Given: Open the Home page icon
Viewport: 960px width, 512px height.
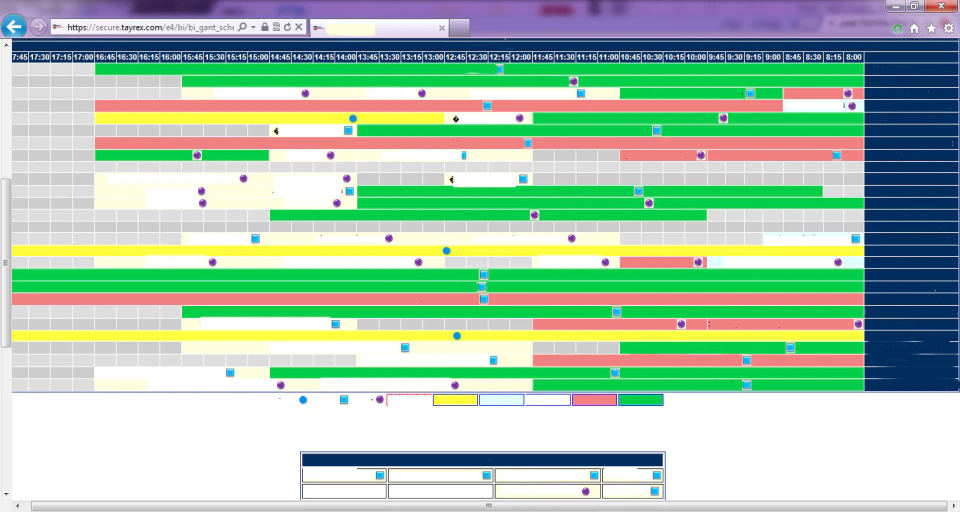Looking at the screenshot, I should point(914,29).
